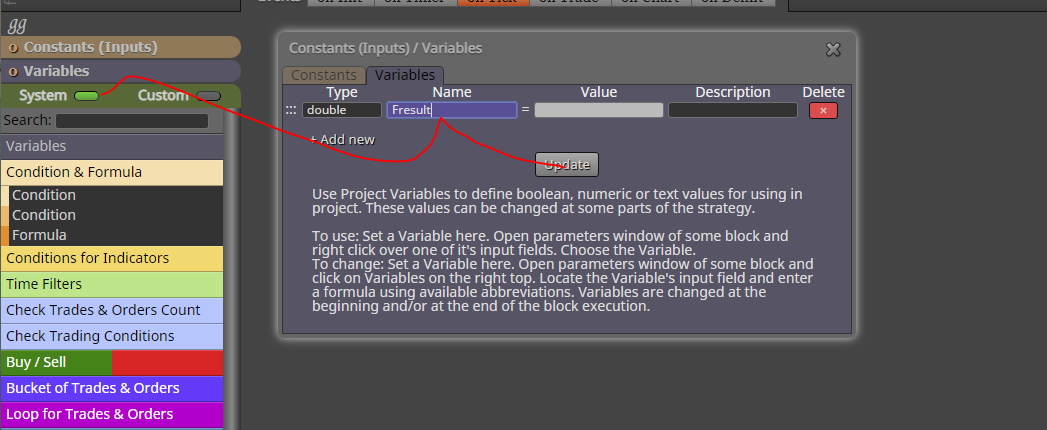
Task: Collapse the Condition & Formula category
Action: point(112,172)
